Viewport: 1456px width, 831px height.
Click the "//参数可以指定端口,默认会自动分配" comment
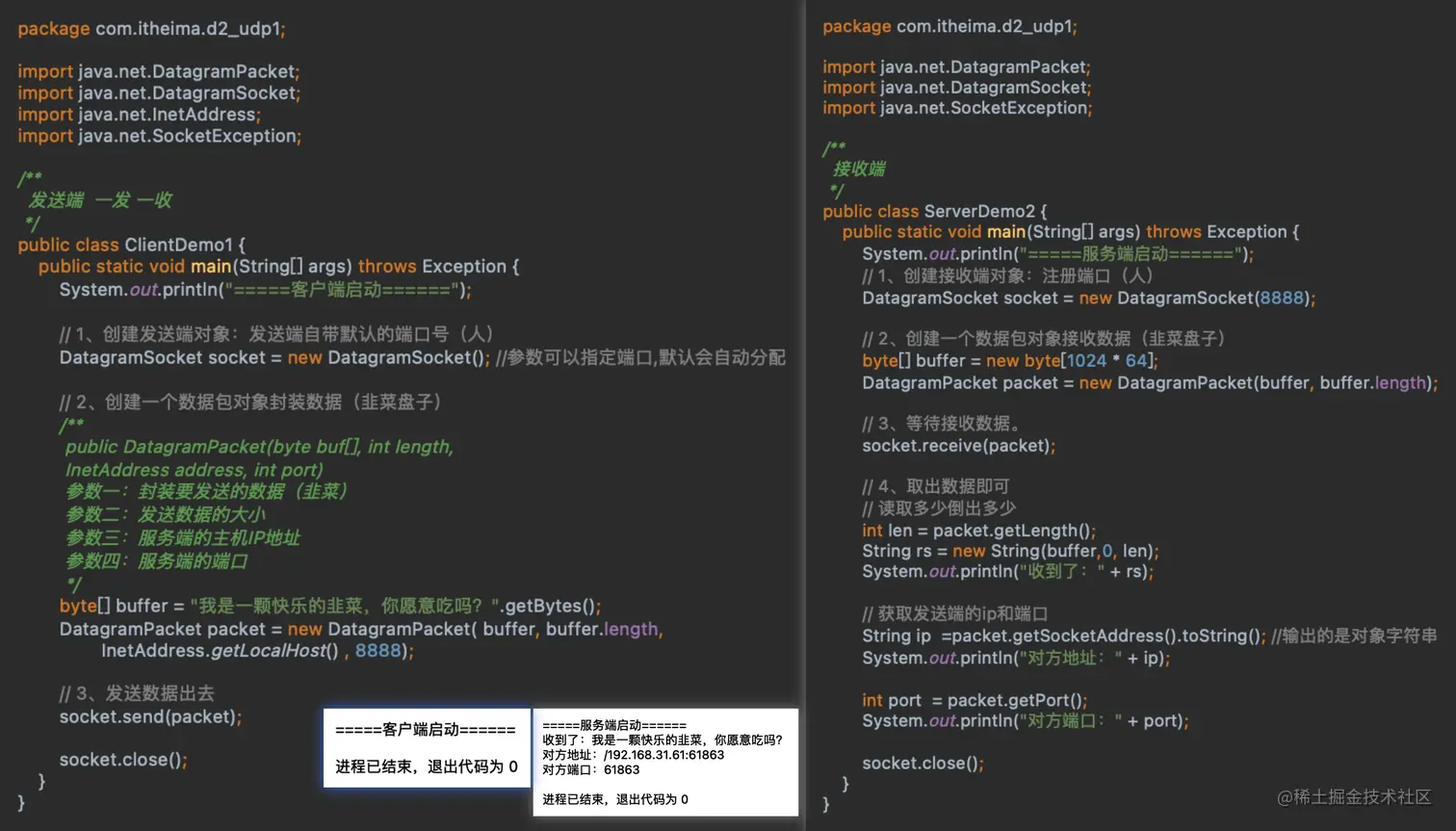point(640,358)
